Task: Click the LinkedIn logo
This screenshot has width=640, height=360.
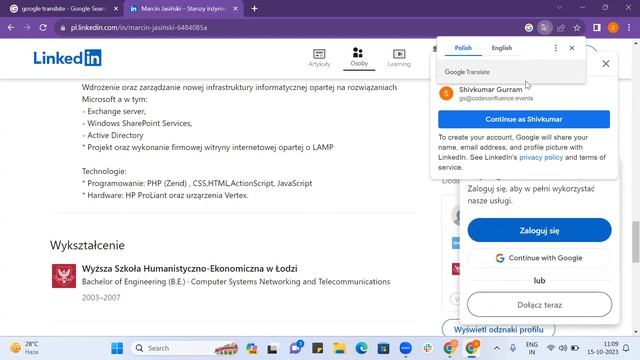Action: [x=67, y=58]
